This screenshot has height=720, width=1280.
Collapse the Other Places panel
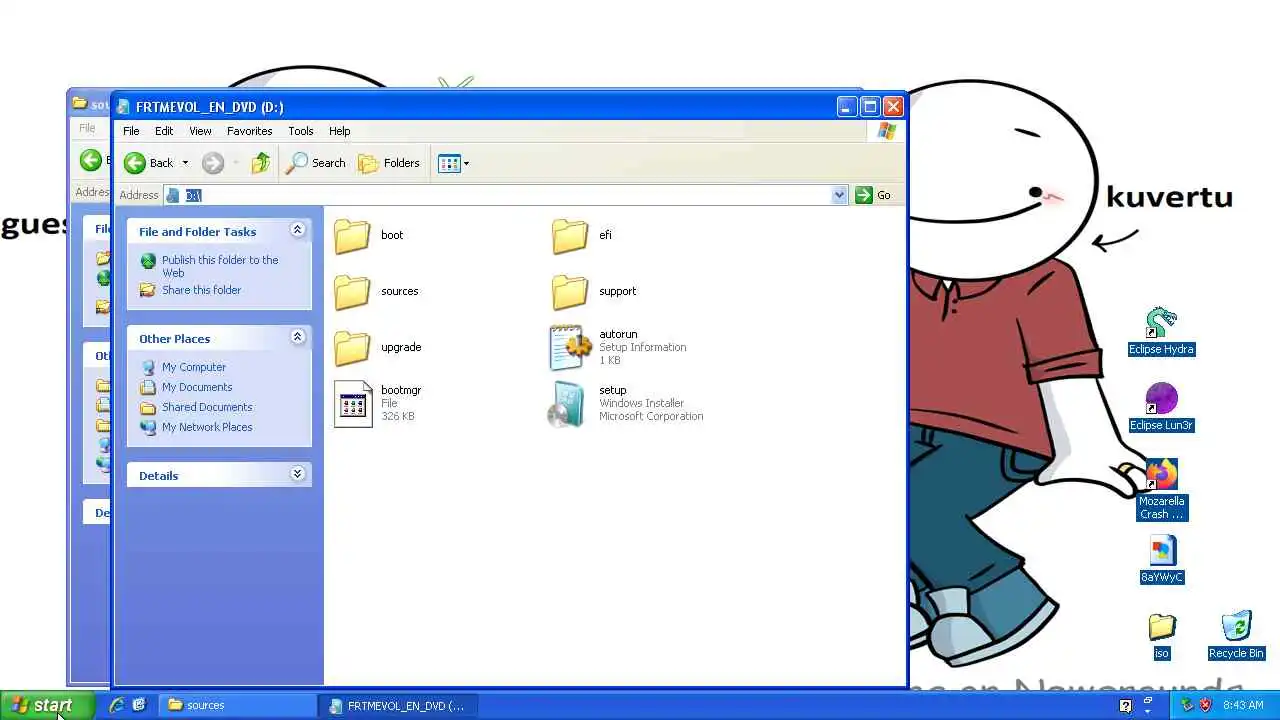click(297, 337)
